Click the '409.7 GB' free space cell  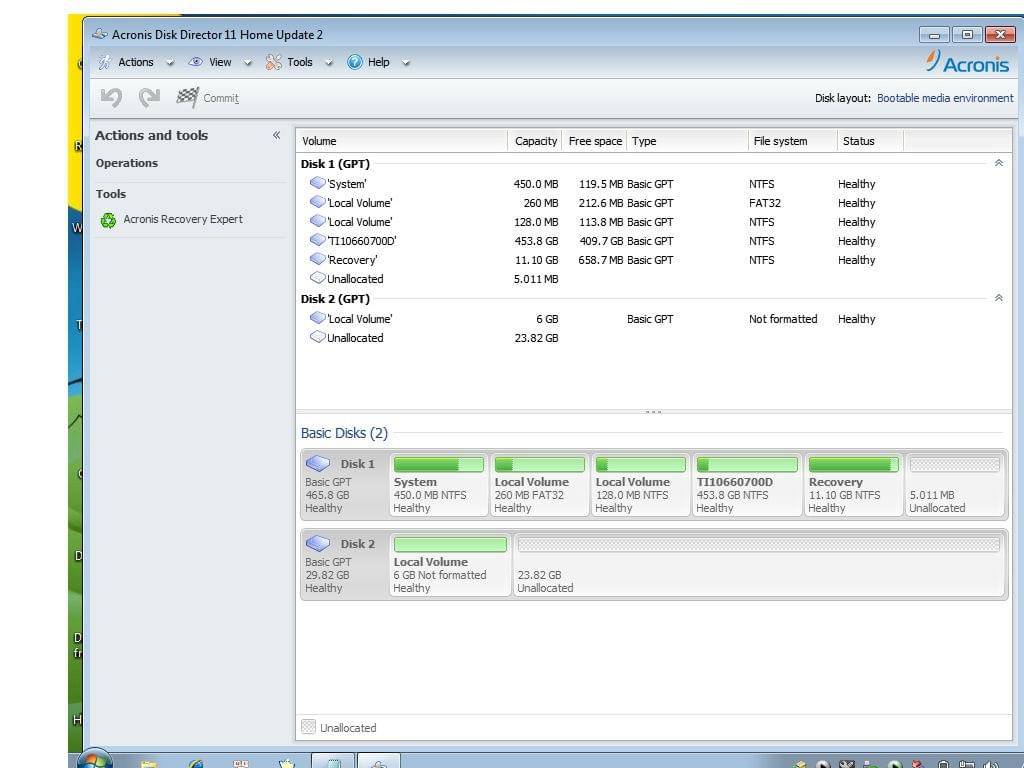601,241
